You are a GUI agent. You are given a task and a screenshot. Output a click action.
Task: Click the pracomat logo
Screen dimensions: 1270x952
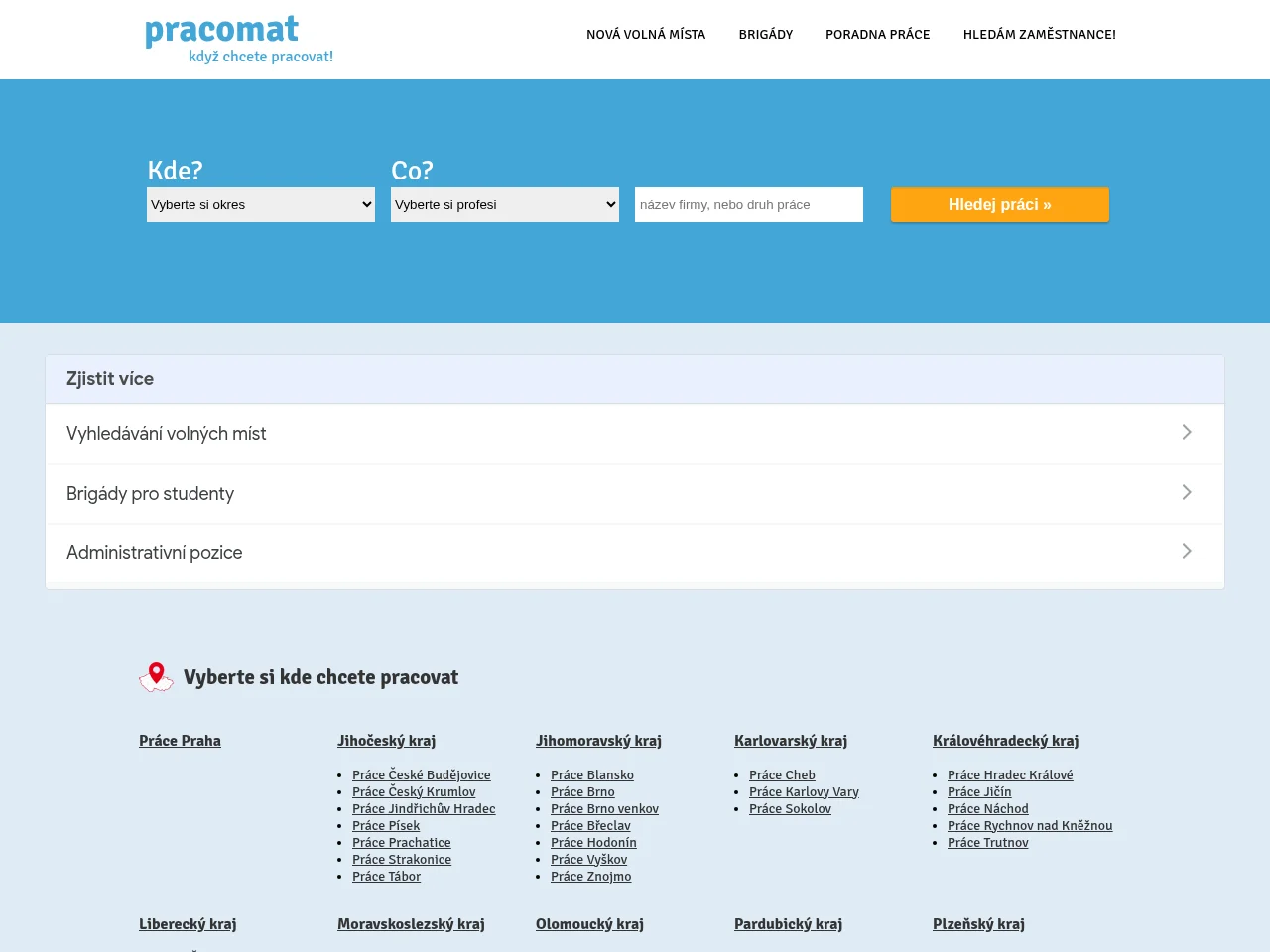pos(239,40)
